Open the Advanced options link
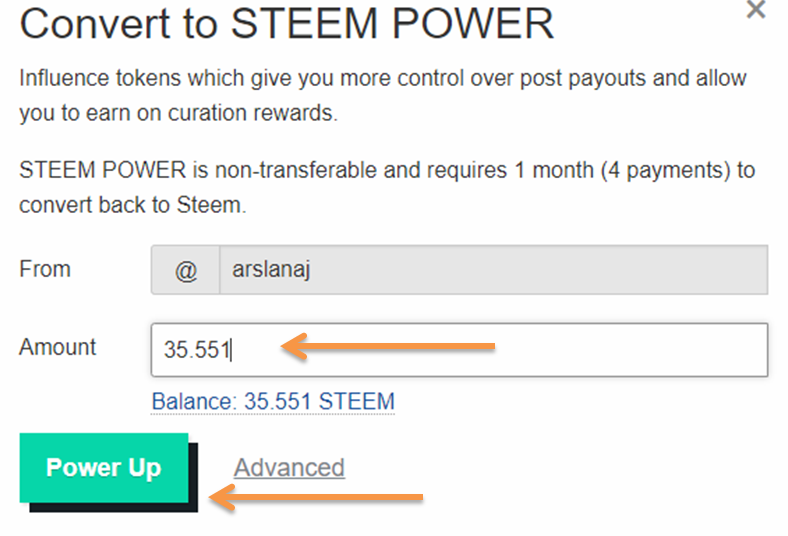Viewport: 788px width, 536px height. [x=289, y=467]
